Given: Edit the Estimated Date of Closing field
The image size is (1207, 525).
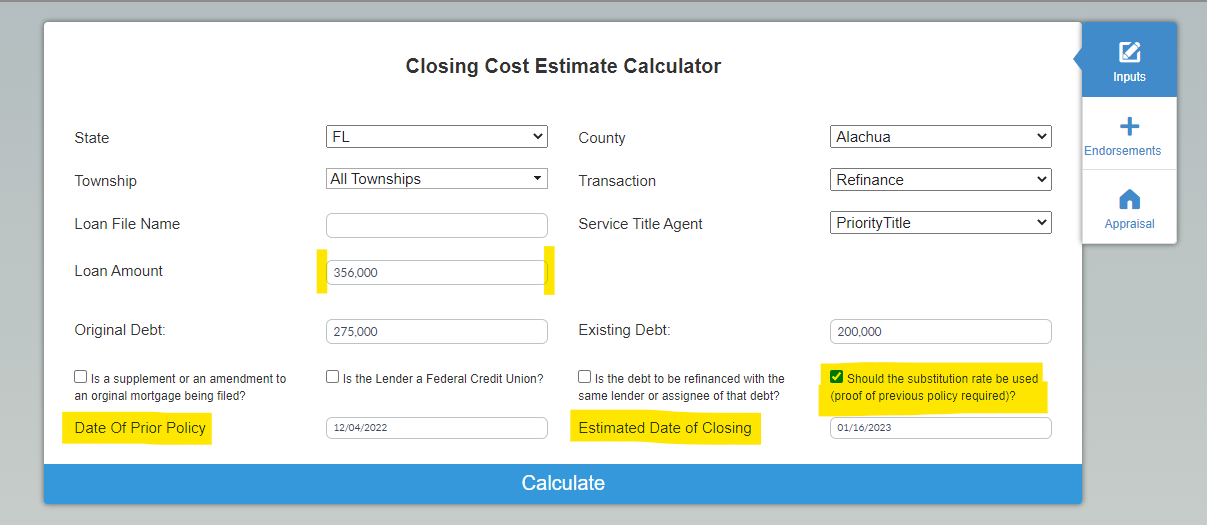Looking at the screenshot, I should coord(941,428).
